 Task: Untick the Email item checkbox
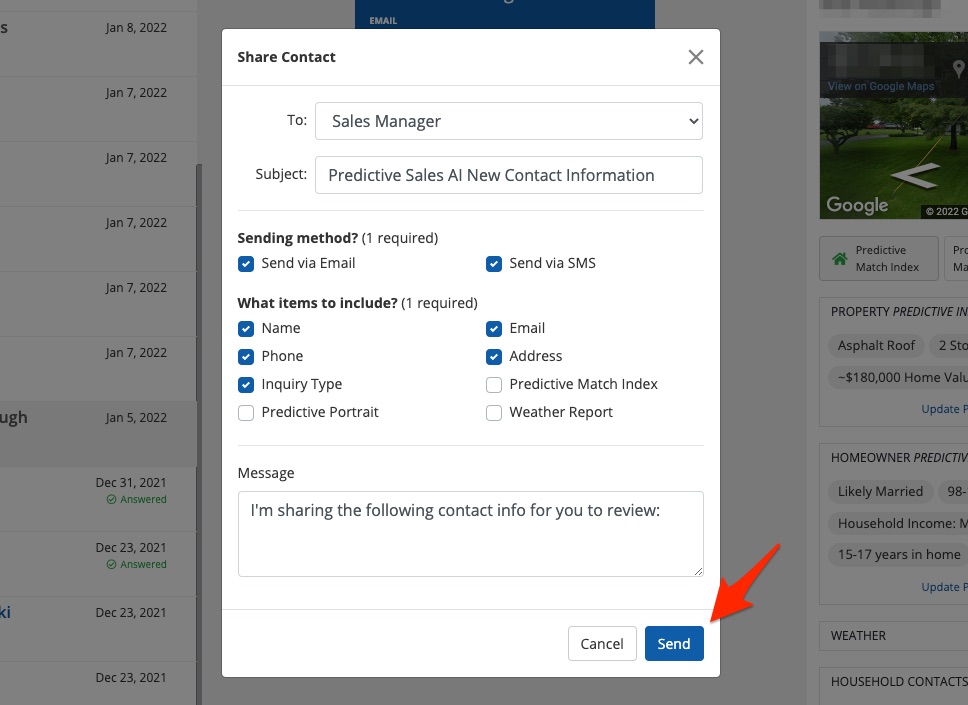[x=494, y=329]
